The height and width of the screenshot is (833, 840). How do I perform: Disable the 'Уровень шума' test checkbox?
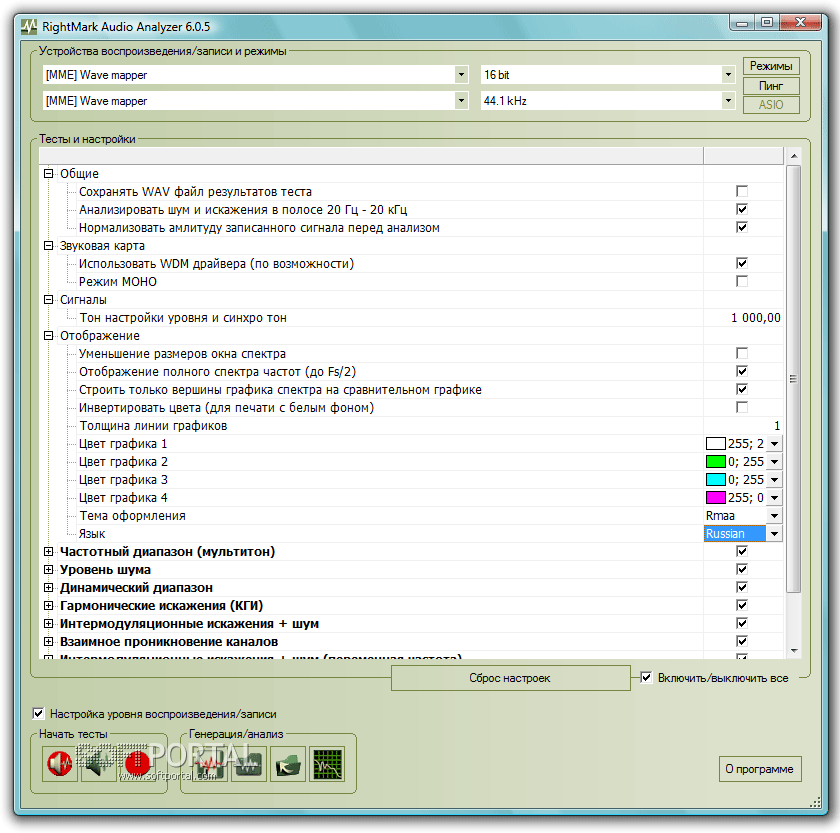[x=742, y=569]
